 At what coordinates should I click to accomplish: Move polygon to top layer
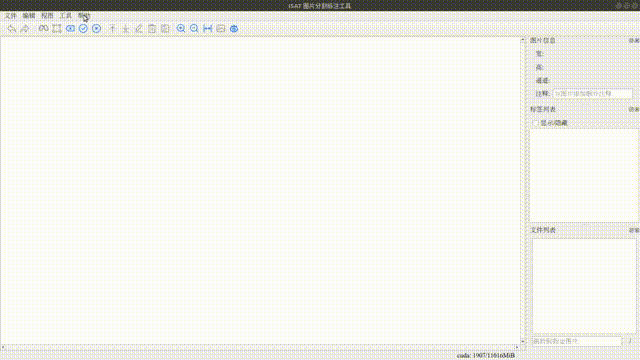(x=113, y=29)
